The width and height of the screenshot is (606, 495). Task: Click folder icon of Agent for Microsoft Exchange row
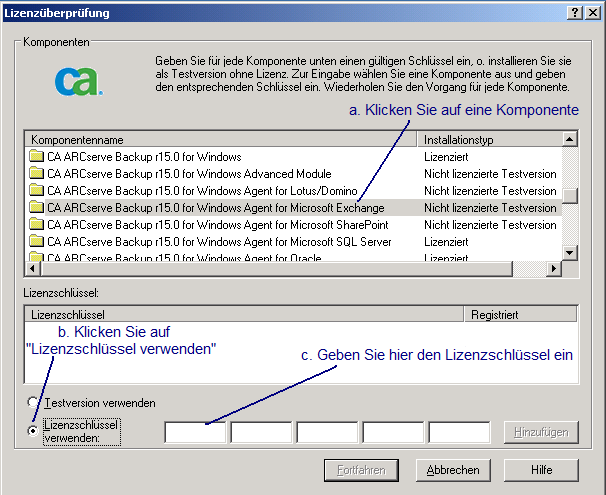pos(36,208)
